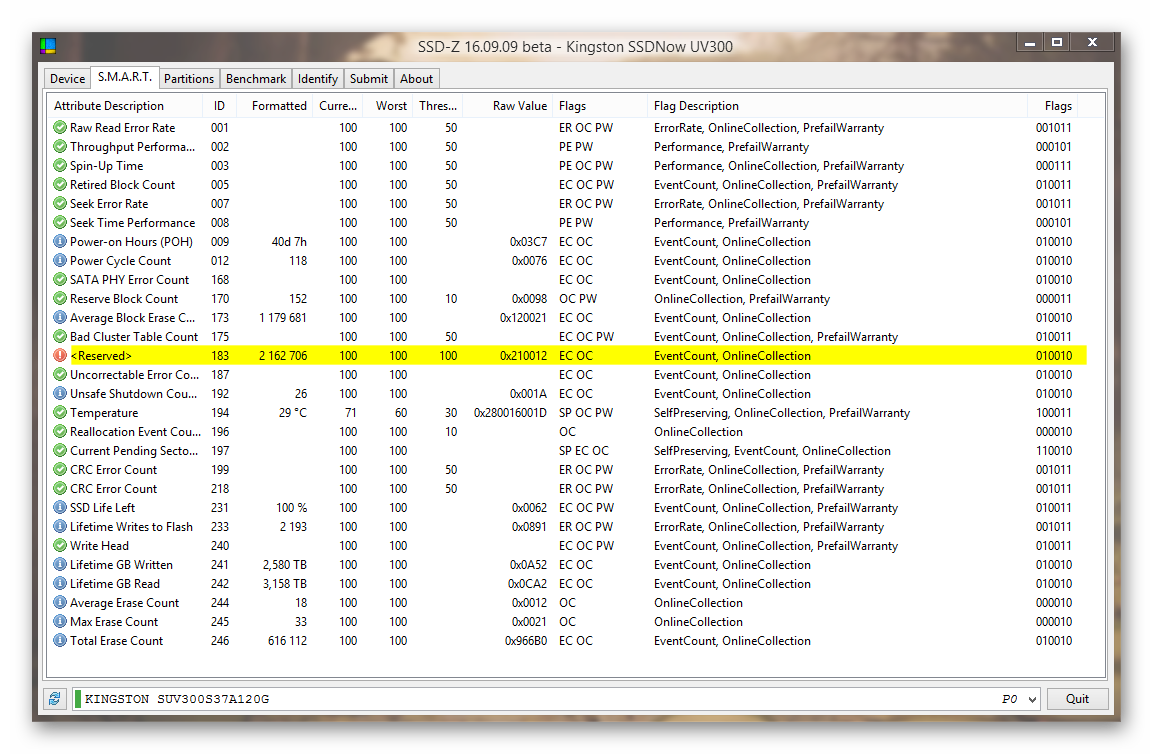Click the check icon for SATA PHY Error Count
Screen dimensions: 1153x754
(x=60, y=280)
